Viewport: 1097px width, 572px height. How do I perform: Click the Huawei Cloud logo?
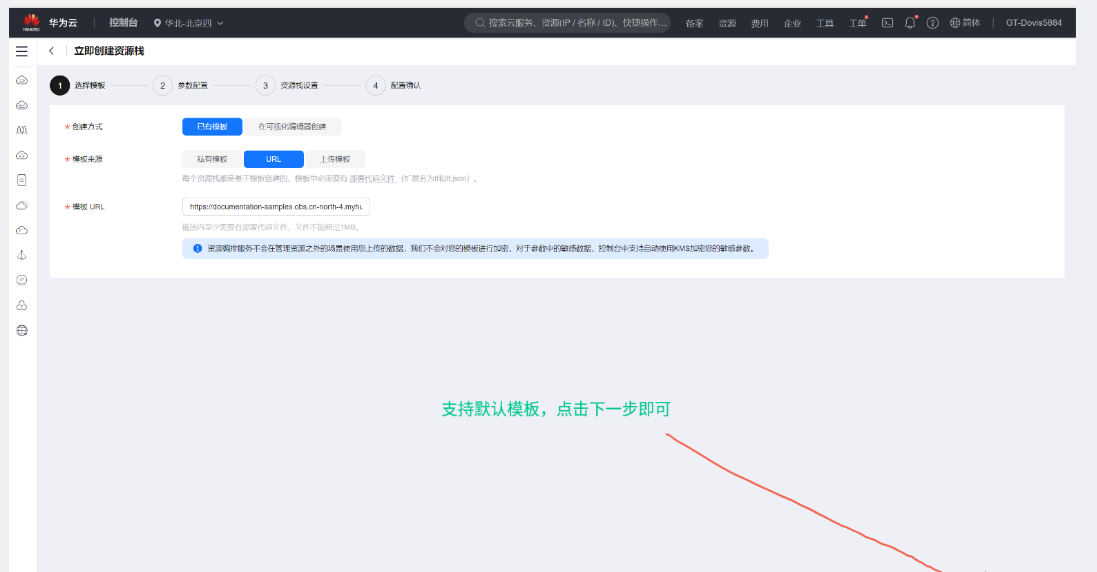46,22
